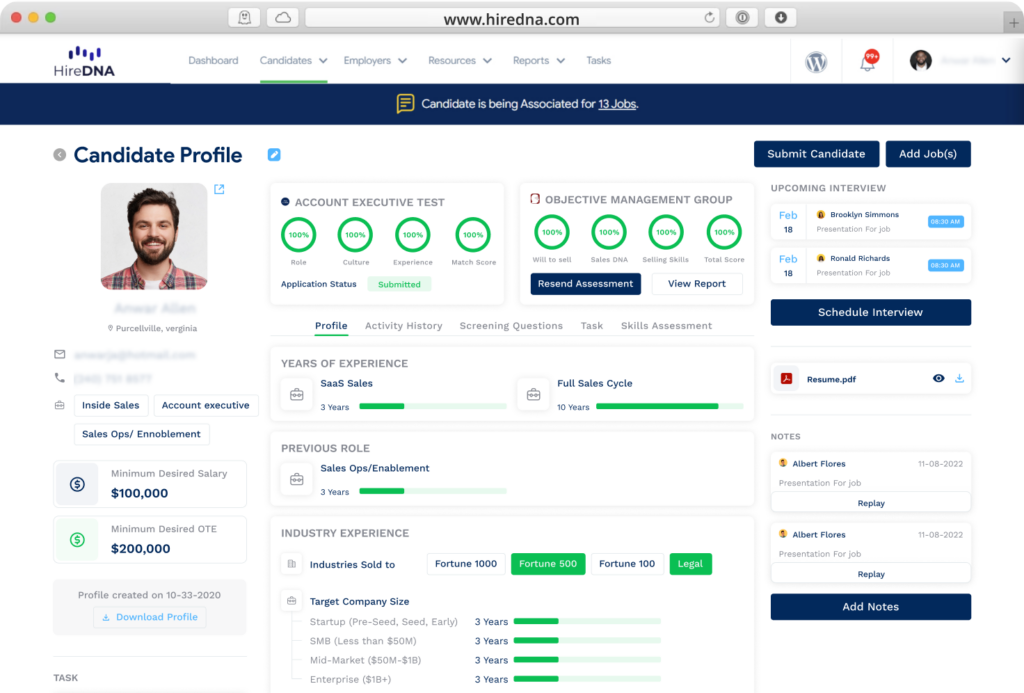Follow the 13 Jobs link

coord(617,104)
